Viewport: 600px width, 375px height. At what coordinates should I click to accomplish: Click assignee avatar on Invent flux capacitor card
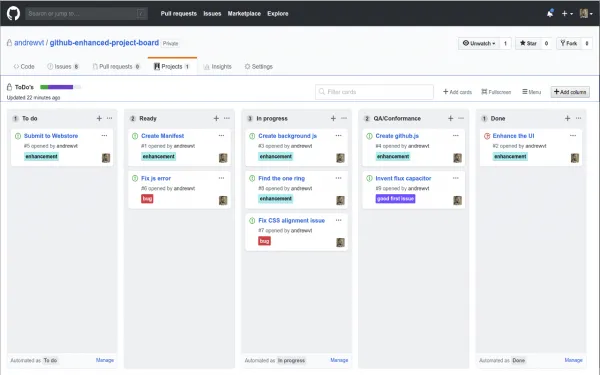tap(457, 200)
